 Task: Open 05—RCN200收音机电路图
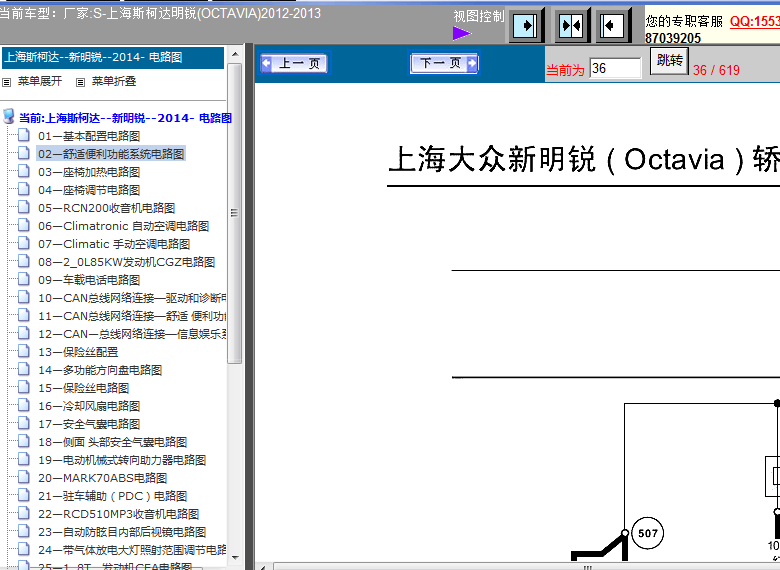coord(106,208)
